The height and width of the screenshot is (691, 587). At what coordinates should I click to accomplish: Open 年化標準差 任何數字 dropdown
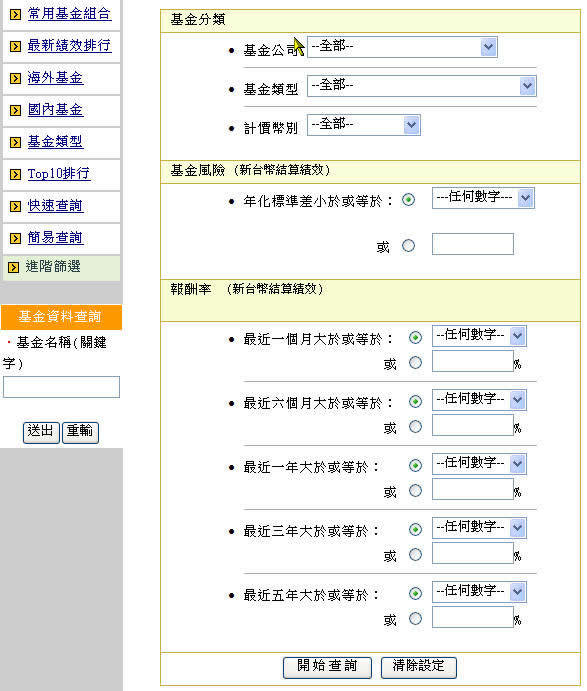483,198
